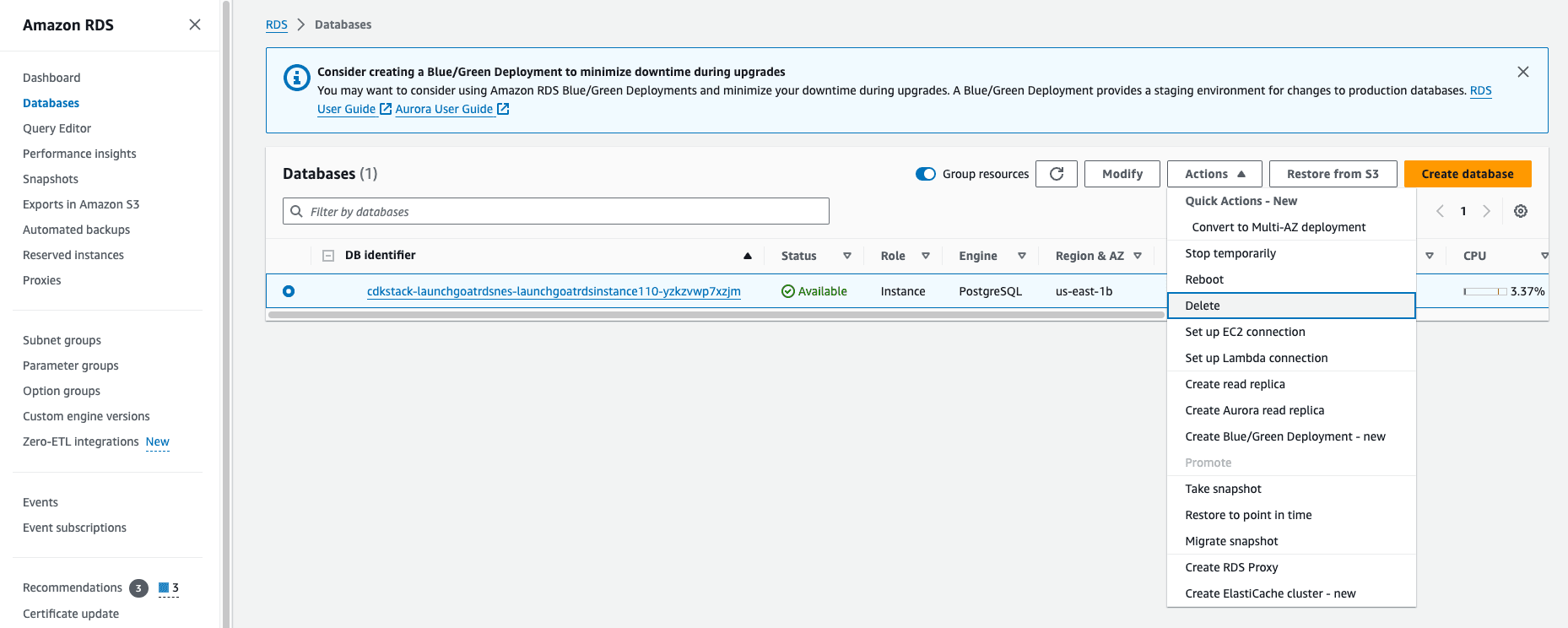1568x628 pixels.
Task: Click the horizontal table scrollbar
Action: (716, 315)
